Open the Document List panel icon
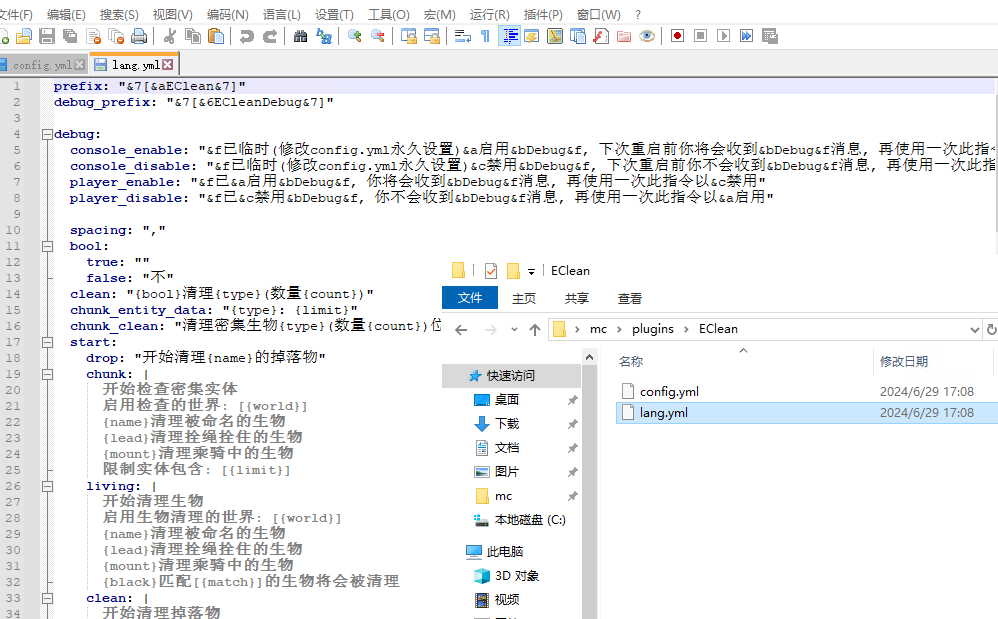This screenshot has height=619, width=998. click(x=578, y=36)
